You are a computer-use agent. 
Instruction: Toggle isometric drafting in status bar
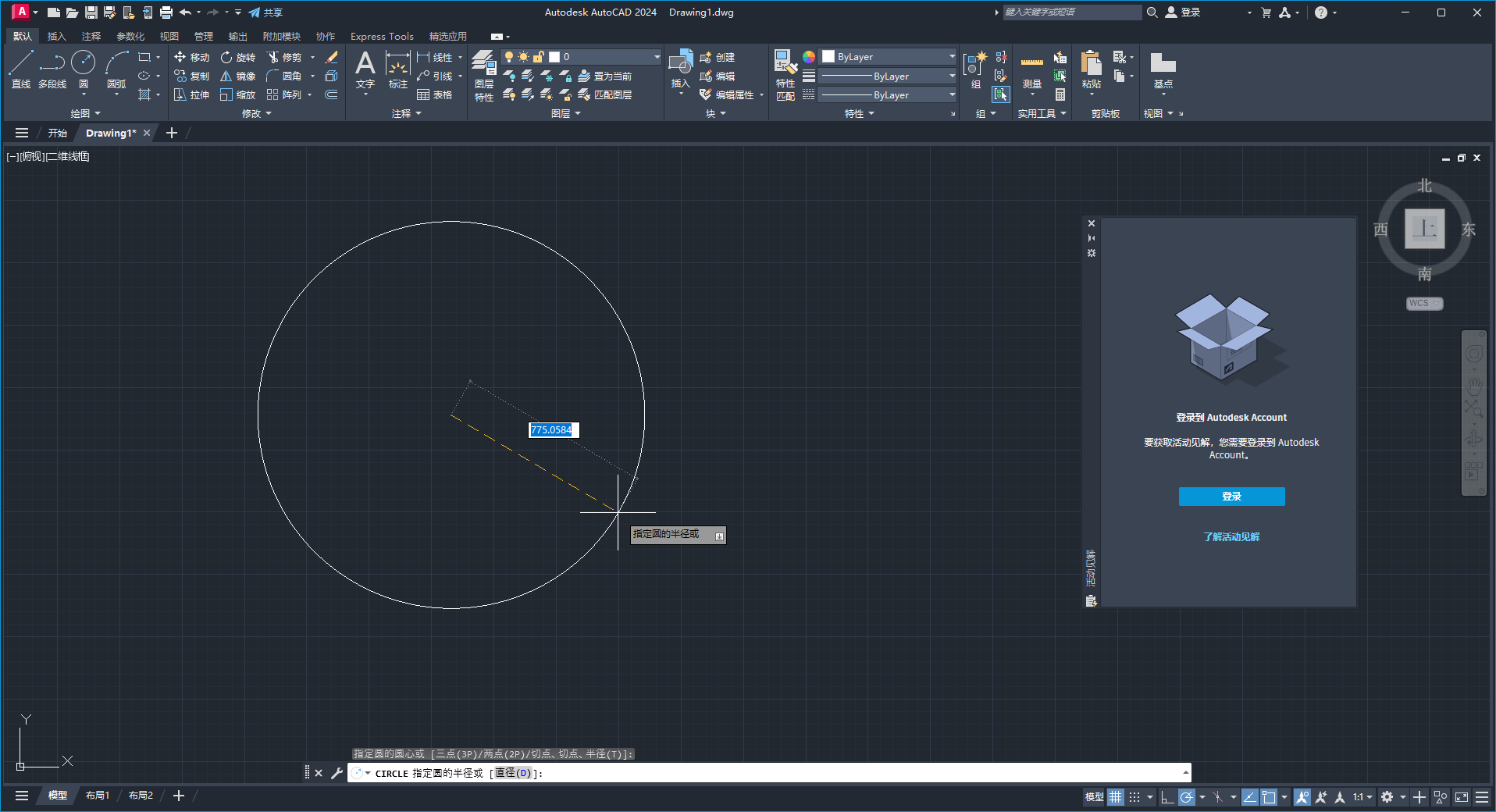pos(1218,797)
